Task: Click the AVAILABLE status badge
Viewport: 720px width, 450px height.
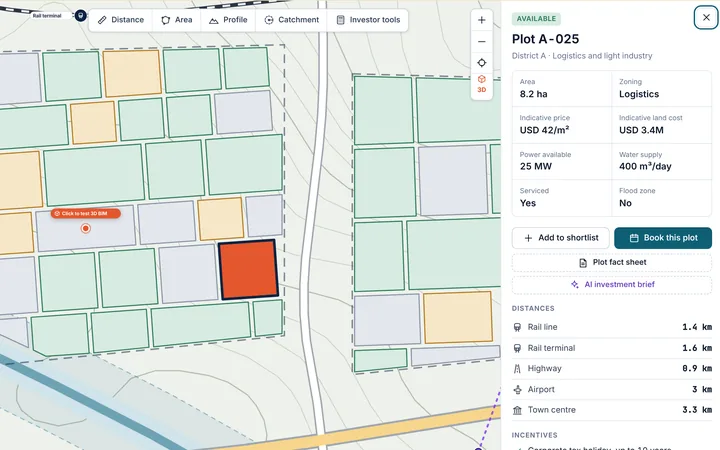Action: pyautogui.click(x=536, y=19)
